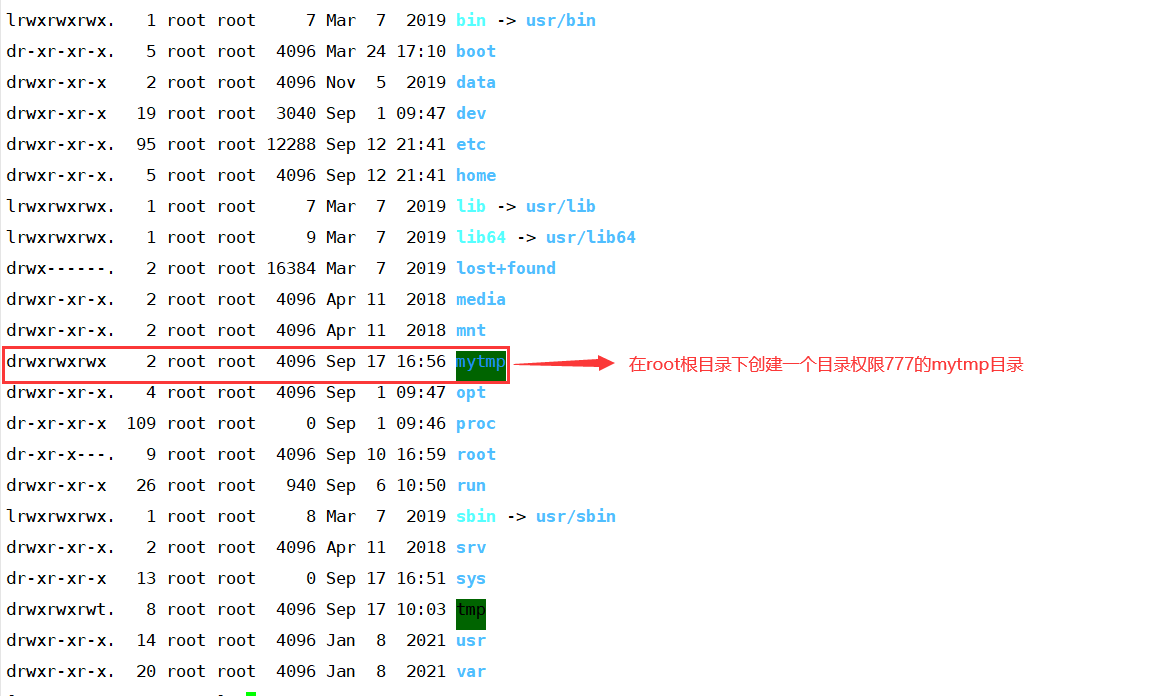Click the 'mnt' directory name
Viewport: 1170px width, 696px height.
pyautogui.click(x=471, y=330)
